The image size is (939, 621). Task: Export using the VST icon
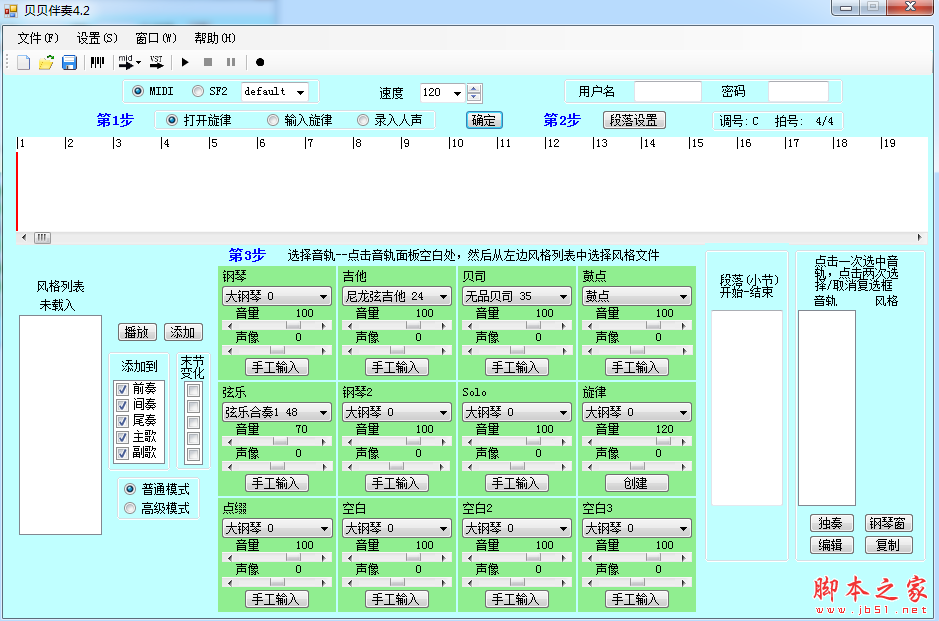click(156, 62)
